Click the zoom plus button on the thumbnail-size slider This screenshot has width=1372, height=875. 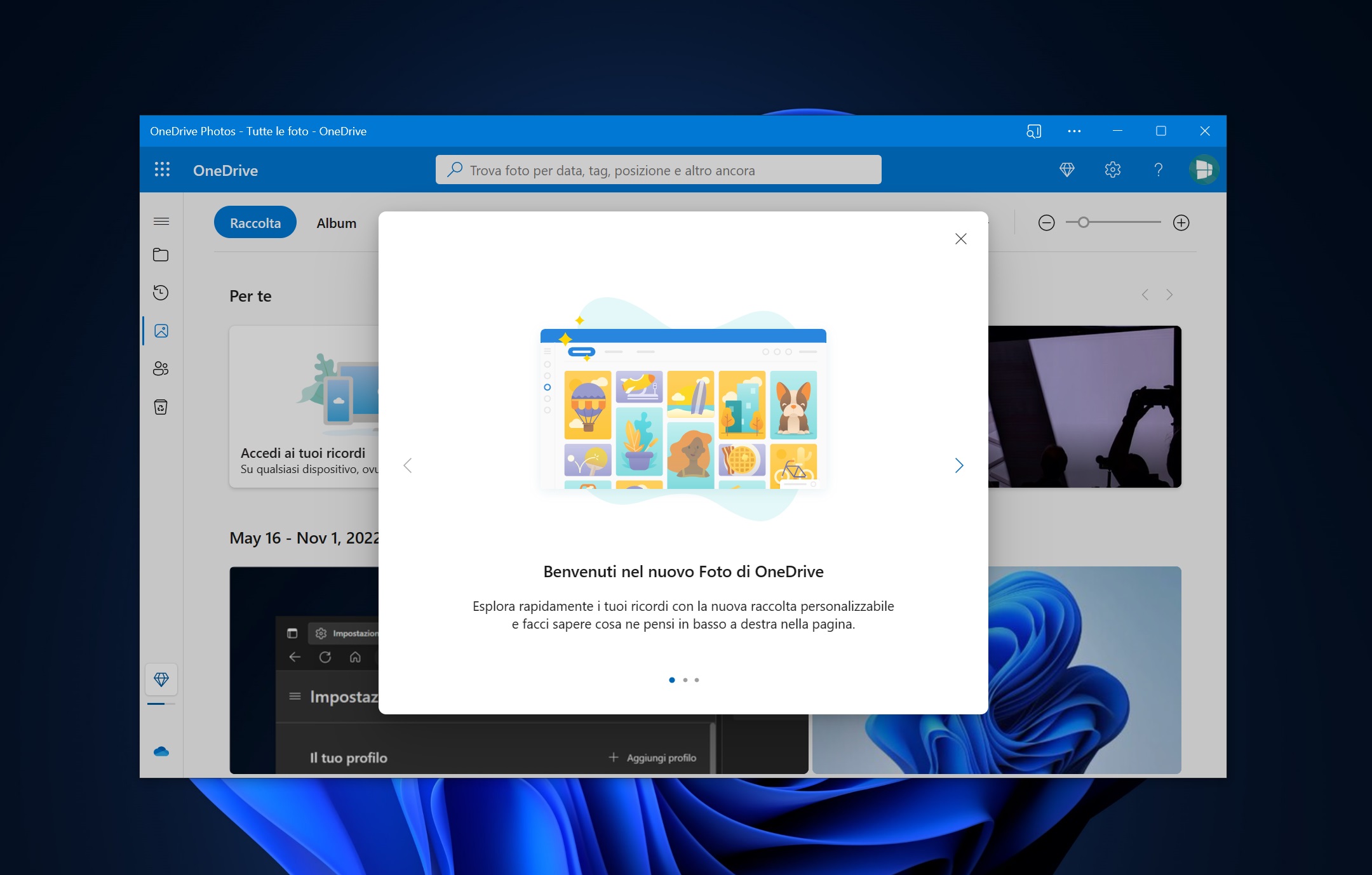(x=1181, y=223)
